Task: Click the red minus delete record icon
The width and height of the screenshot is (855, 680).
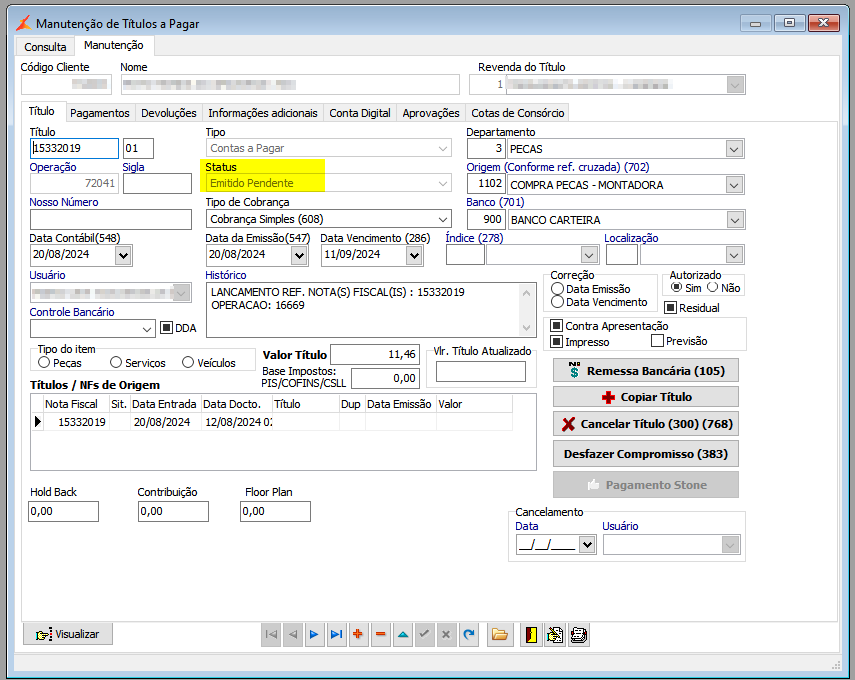Action: coord(380,634)
